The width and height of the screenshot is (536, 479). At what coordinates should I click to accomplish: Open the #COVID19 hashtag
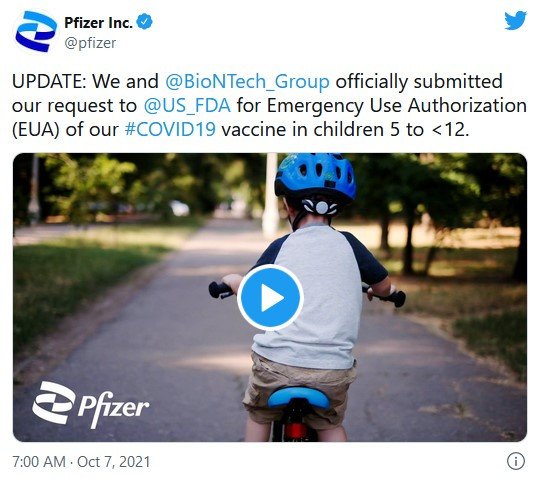170,130
